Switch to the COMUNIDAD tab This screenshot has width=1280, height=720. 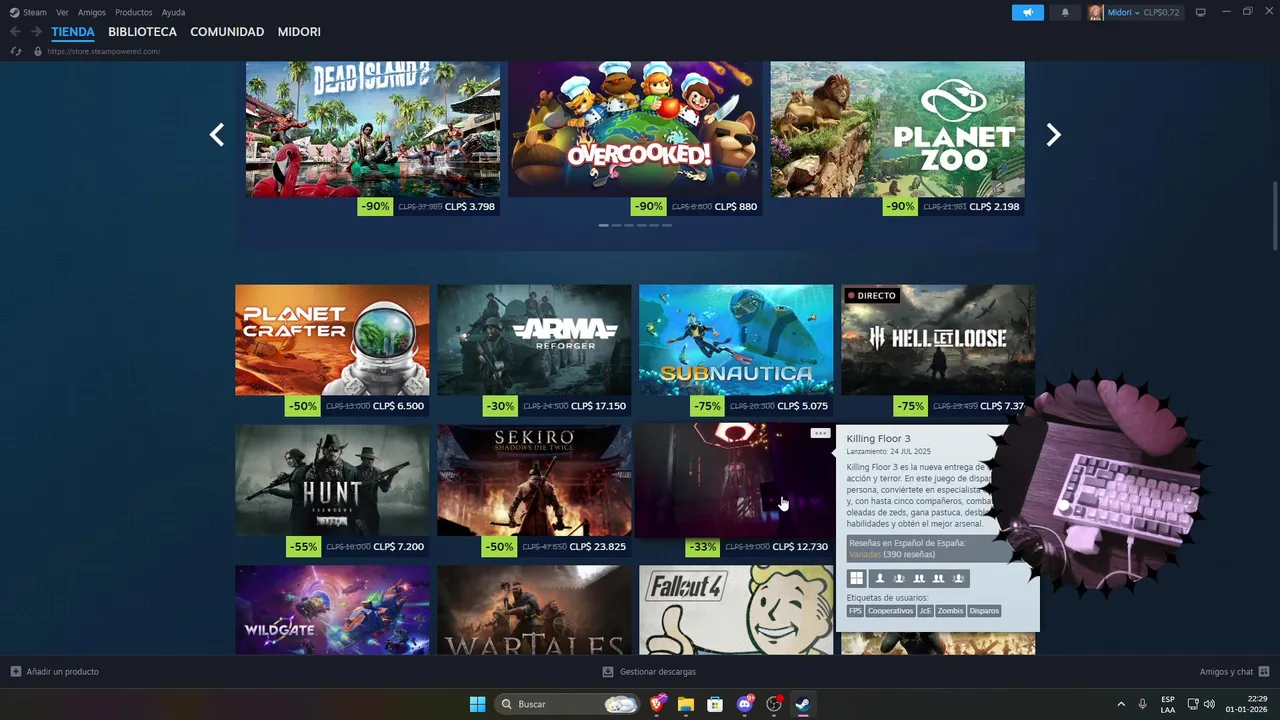(227, 32)
